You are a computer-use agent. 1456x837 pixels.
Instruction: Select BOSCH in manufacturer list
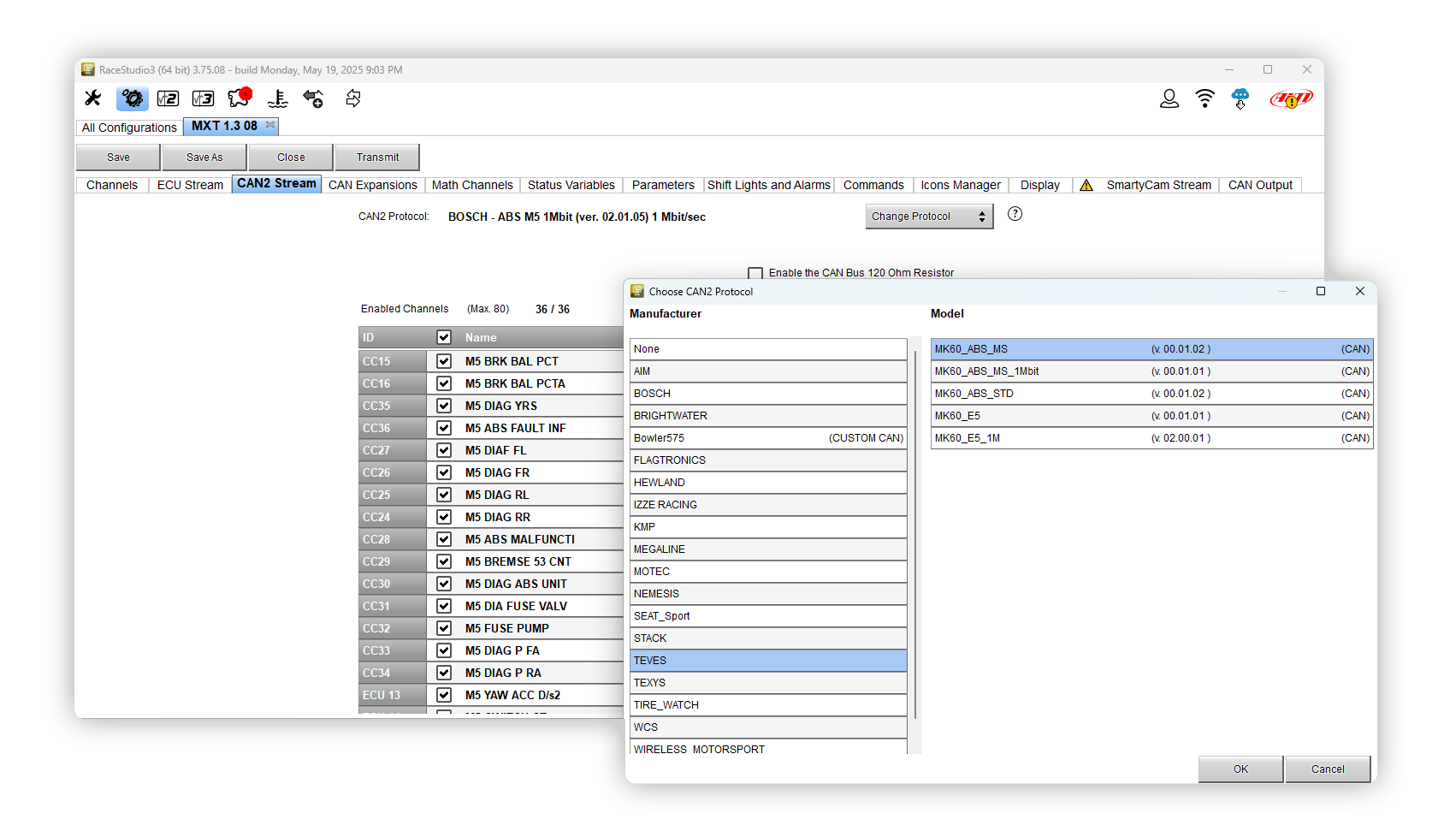point(768,394)
